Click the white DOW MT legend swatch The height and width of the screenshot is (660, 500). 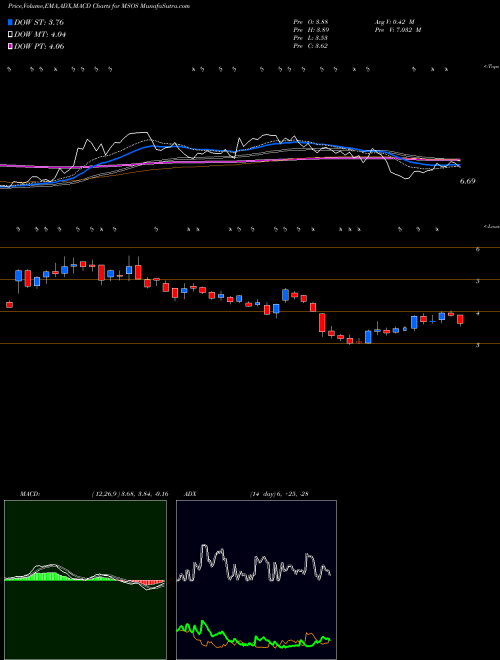pyautogui.click(x=11, y=35)
